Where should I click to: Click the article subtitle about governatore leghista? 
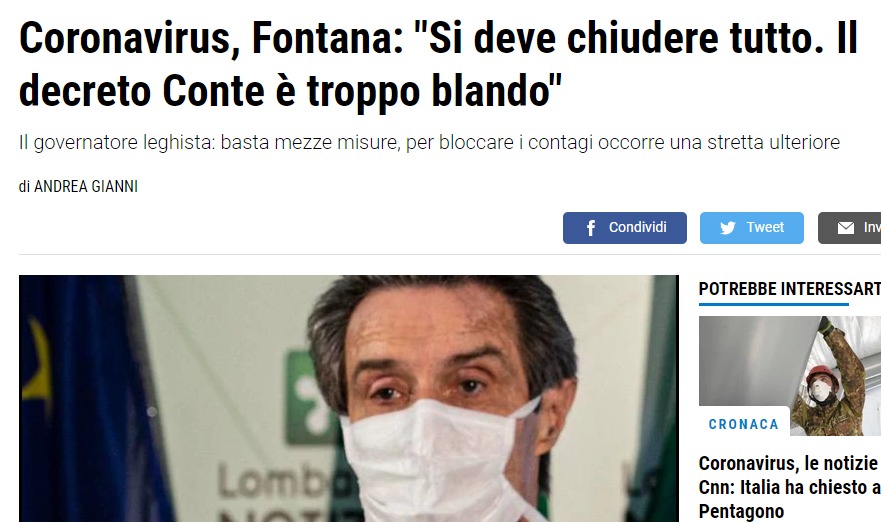429,143
